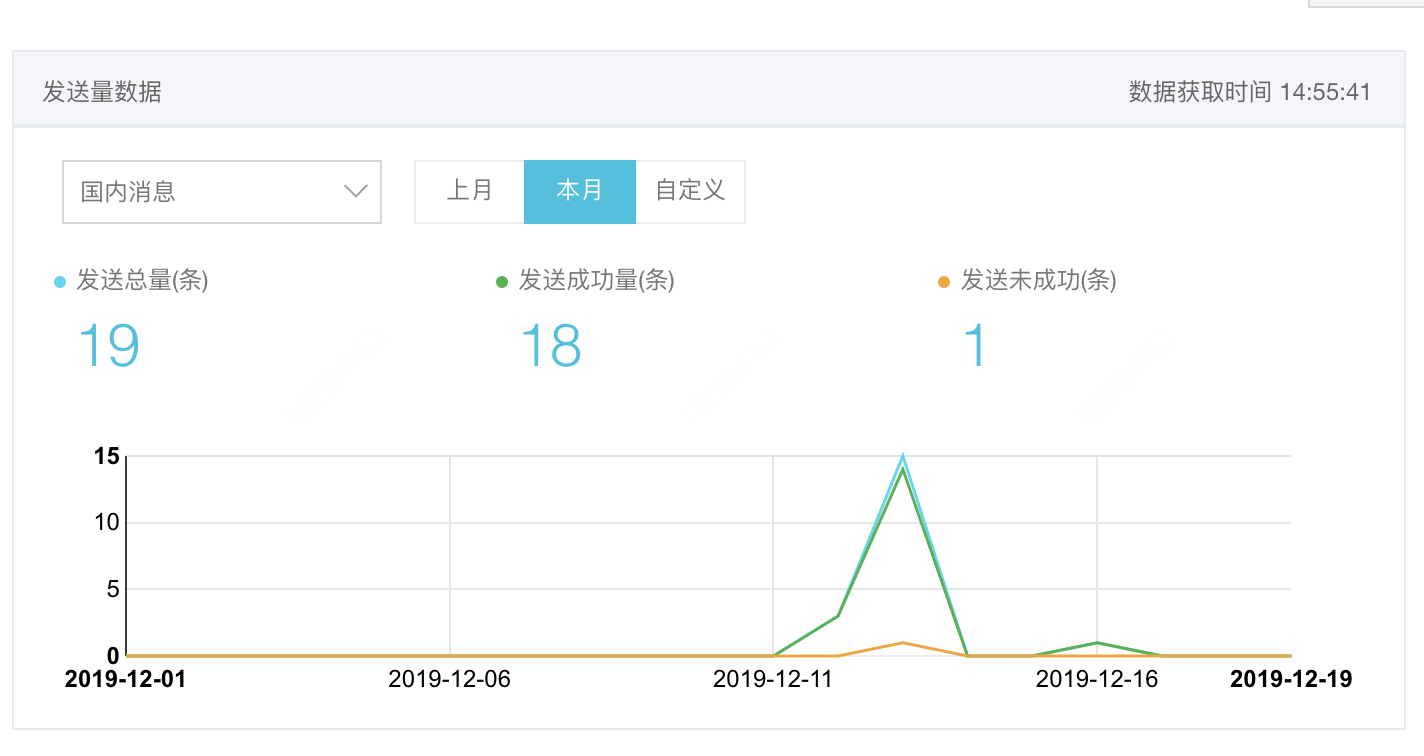The image size is (1424, 756).
Task: Click the failed sent value 1
Action: [974, 345]
